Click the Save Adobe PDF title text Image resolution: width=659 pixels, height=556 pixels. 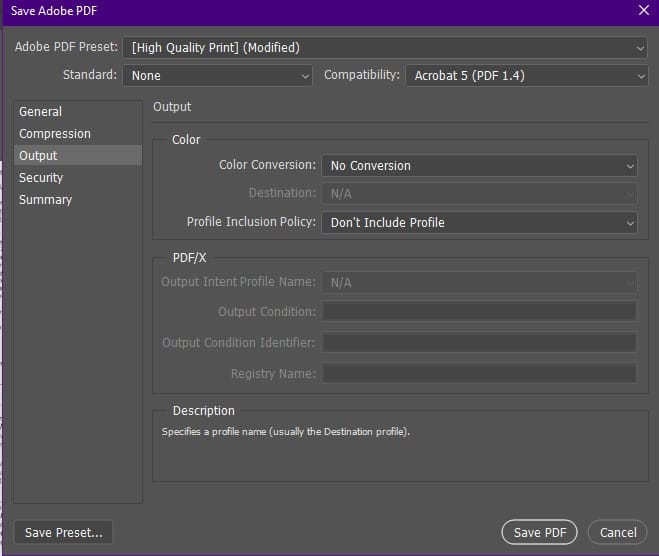click(x=54, y=11)
